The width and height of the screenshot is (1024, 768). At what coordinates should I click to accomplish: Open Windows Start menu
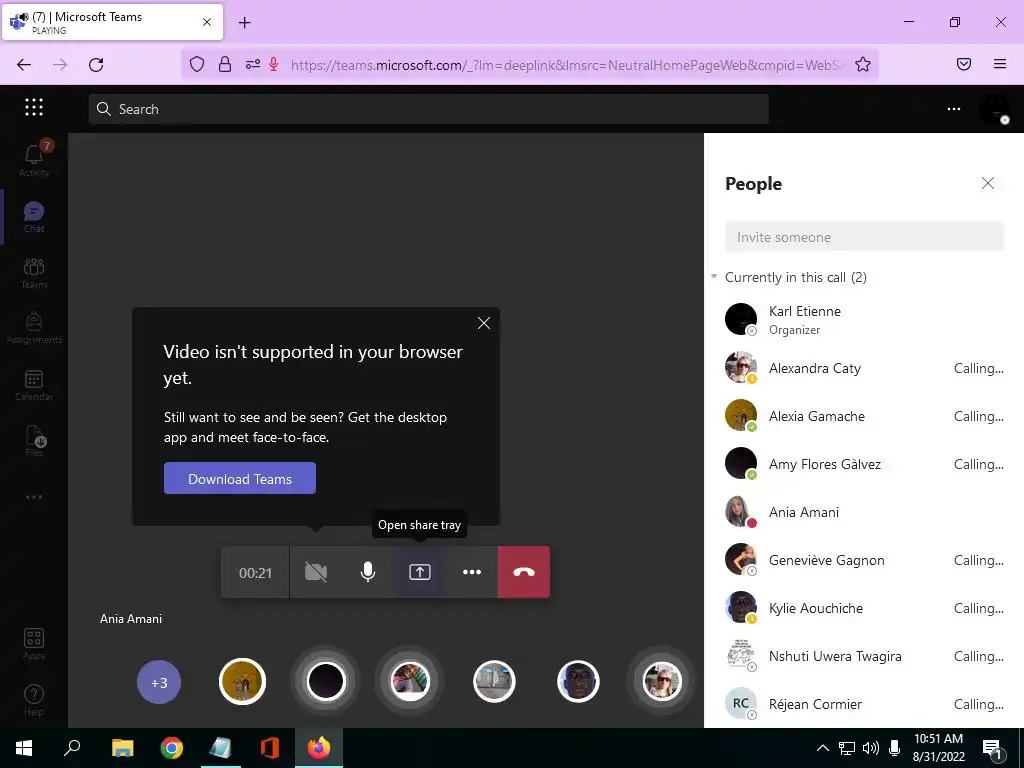pyautogui.click(x=24, y=748)
